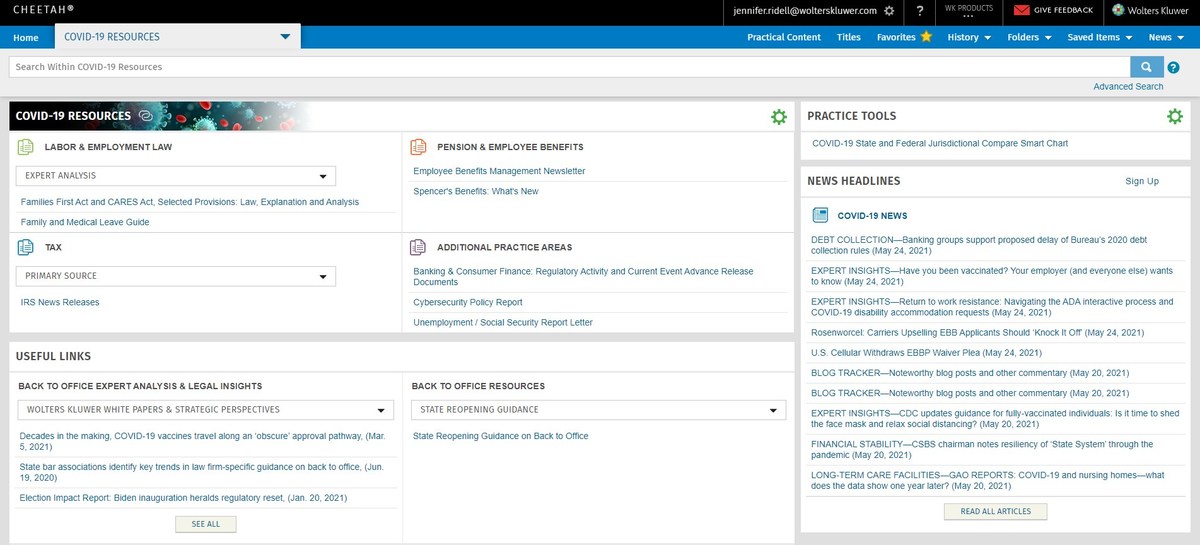Open State Reopening Guidance on Back to Office

[x=501, y=436]
